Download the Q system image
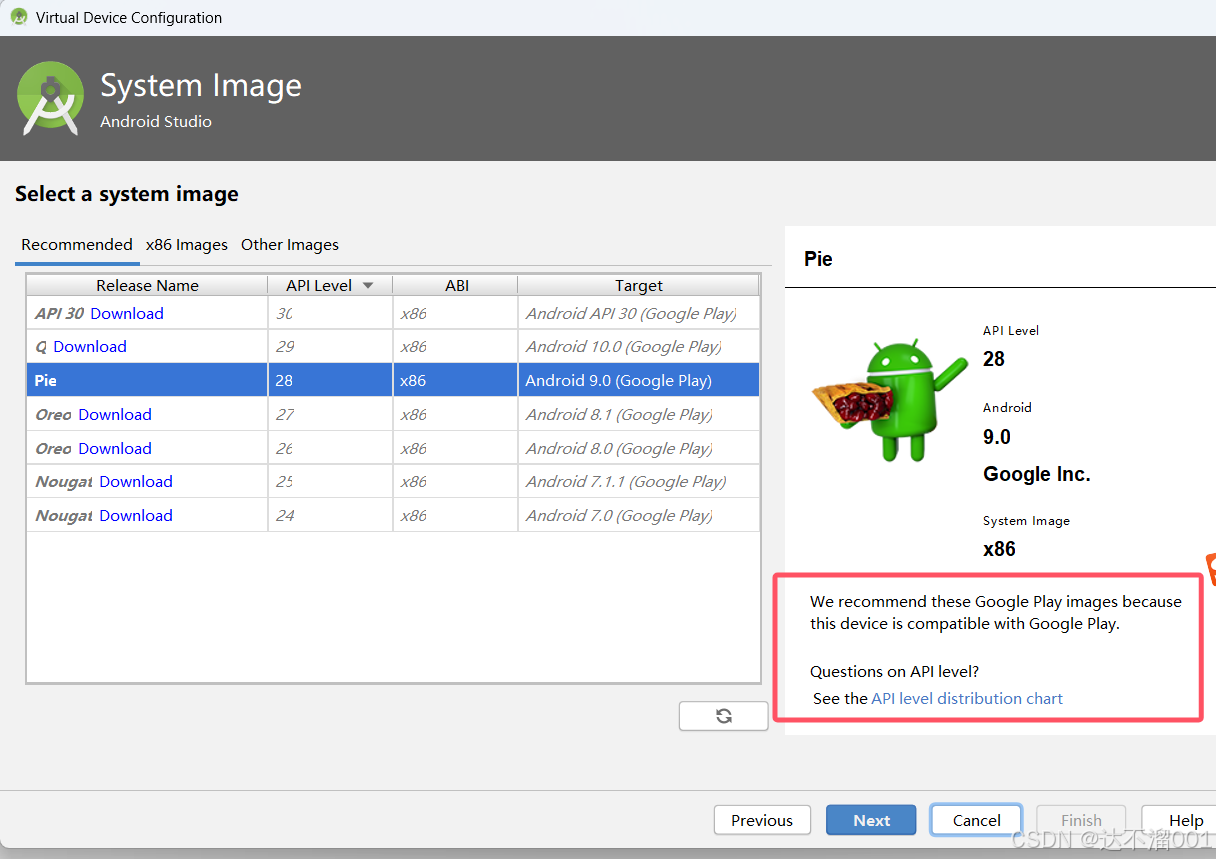The height and width of the screenshot is (859, 1216). click(90, 346)
